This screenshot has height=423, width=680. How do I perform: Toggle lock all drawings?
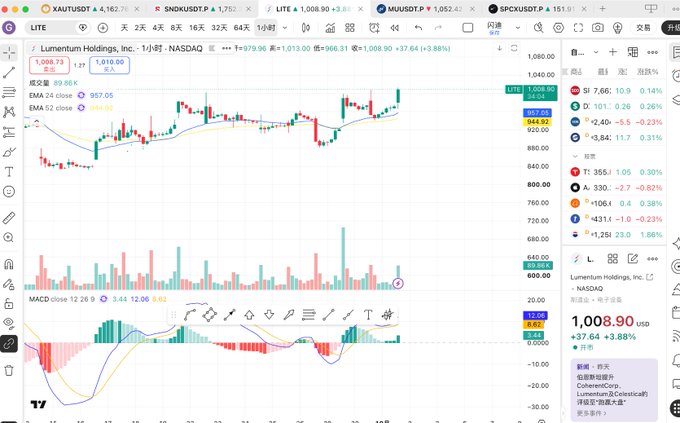point(9,304)
